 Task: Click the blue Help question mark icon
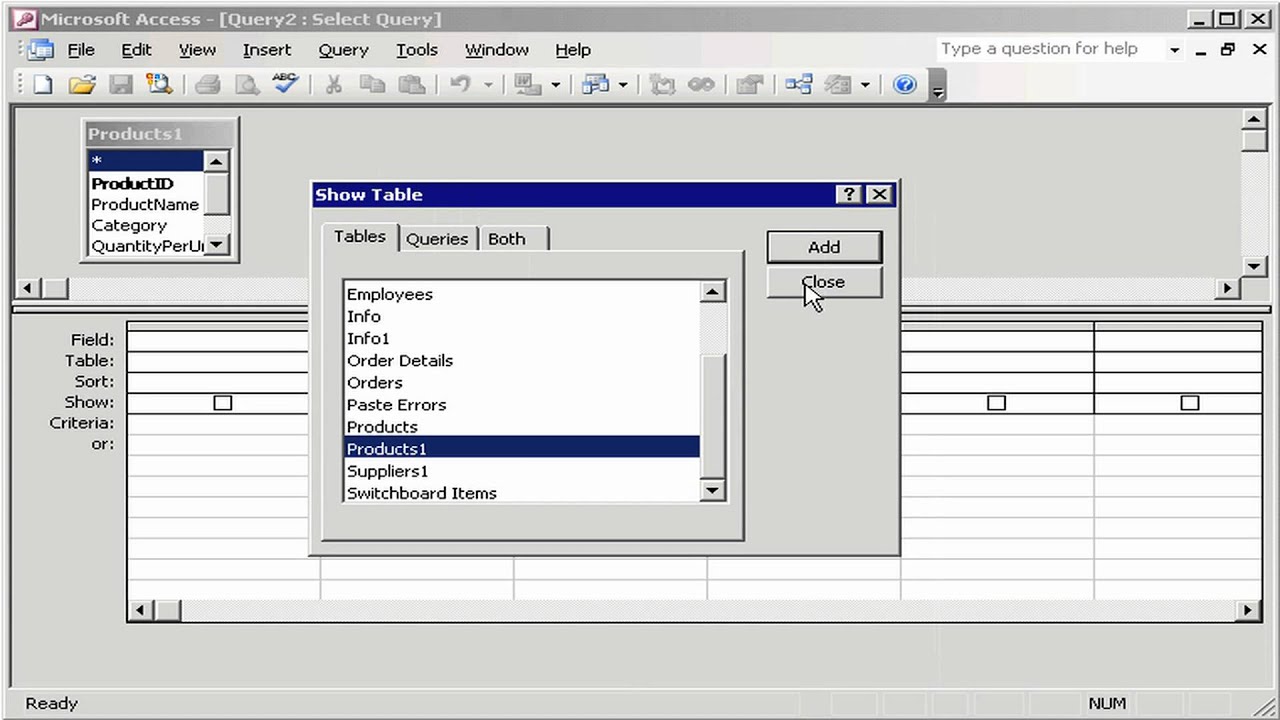pyautogui.click(x=905, y=85)
